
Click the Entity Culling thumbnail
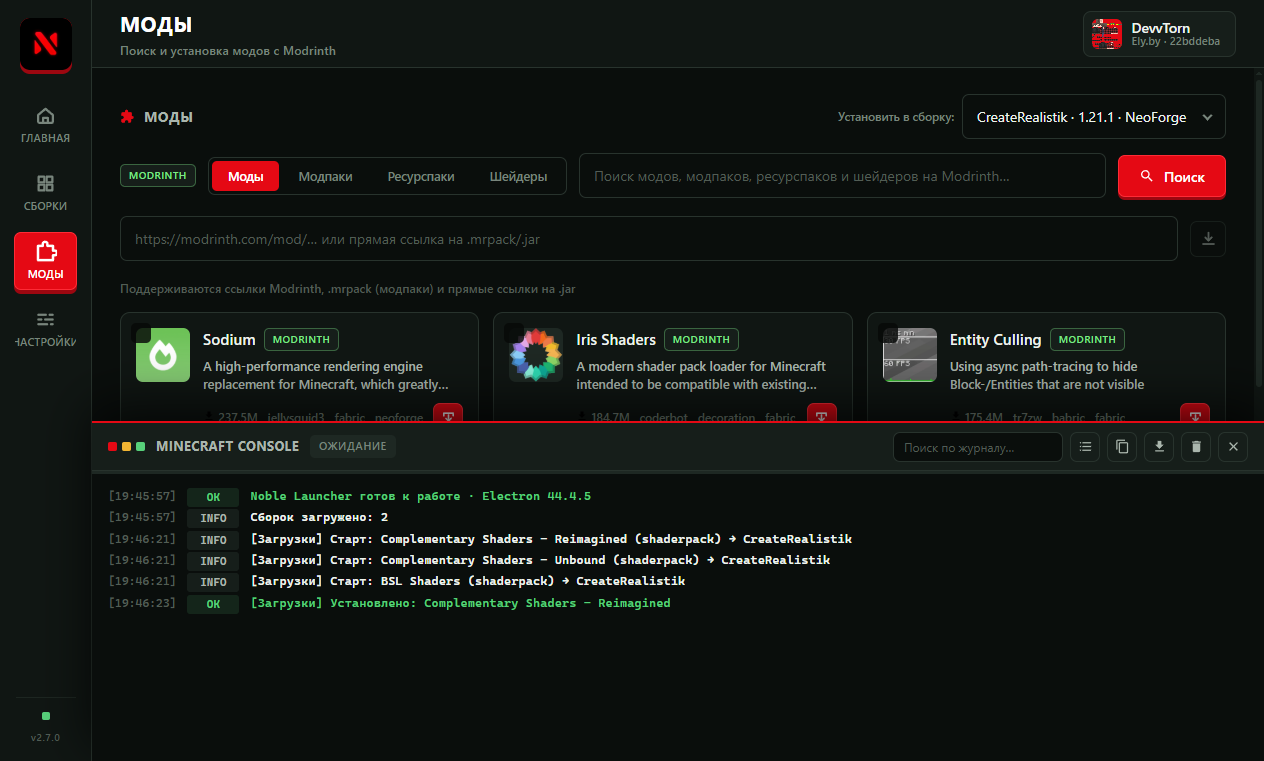coord(910,354)
